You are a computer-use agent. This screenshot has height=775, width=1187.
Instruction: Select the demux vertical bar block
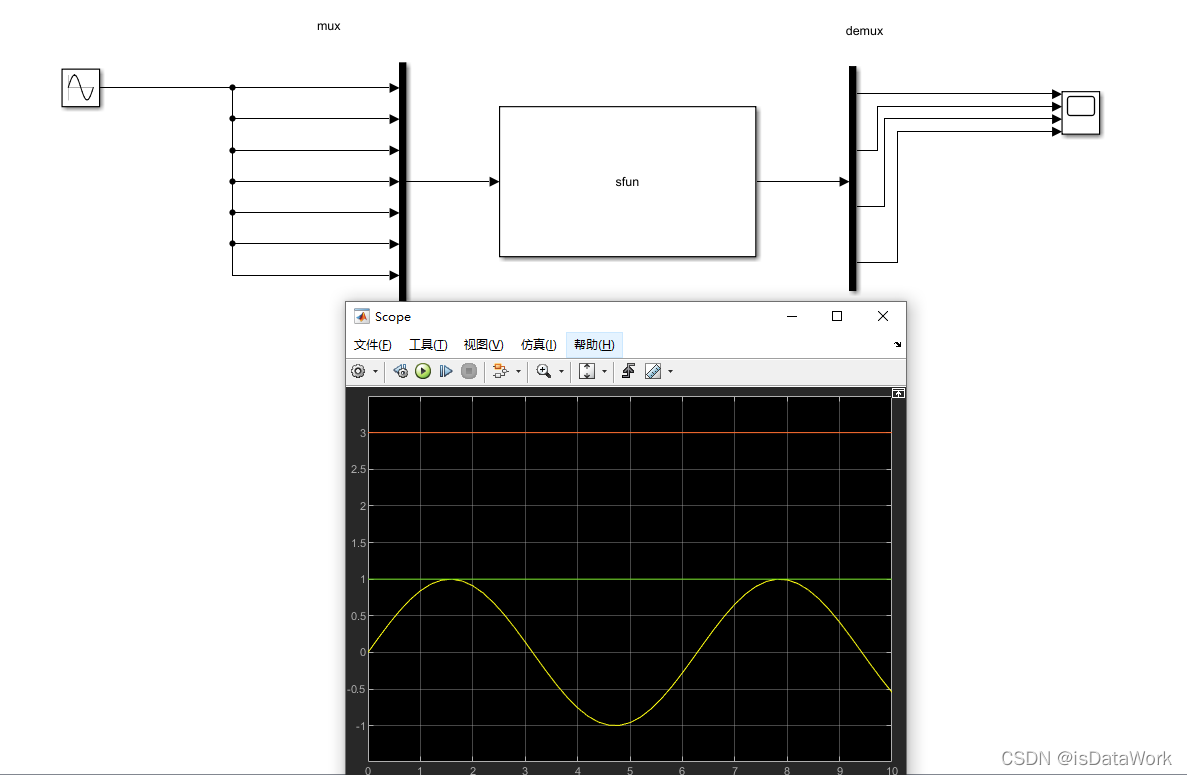point(853,179)
